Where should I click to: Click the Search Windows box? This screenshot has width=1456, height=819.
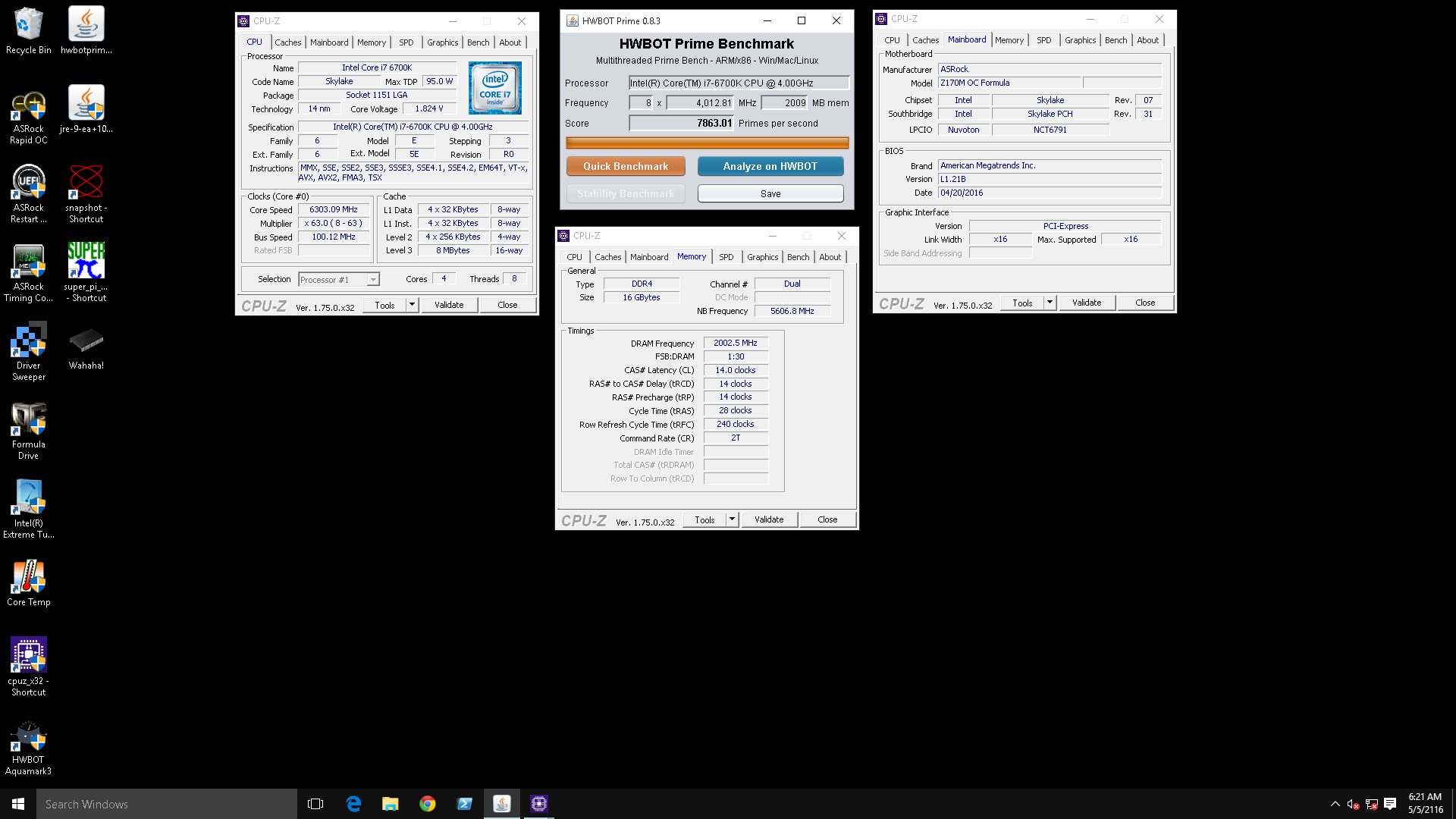(x=167, y=804)
